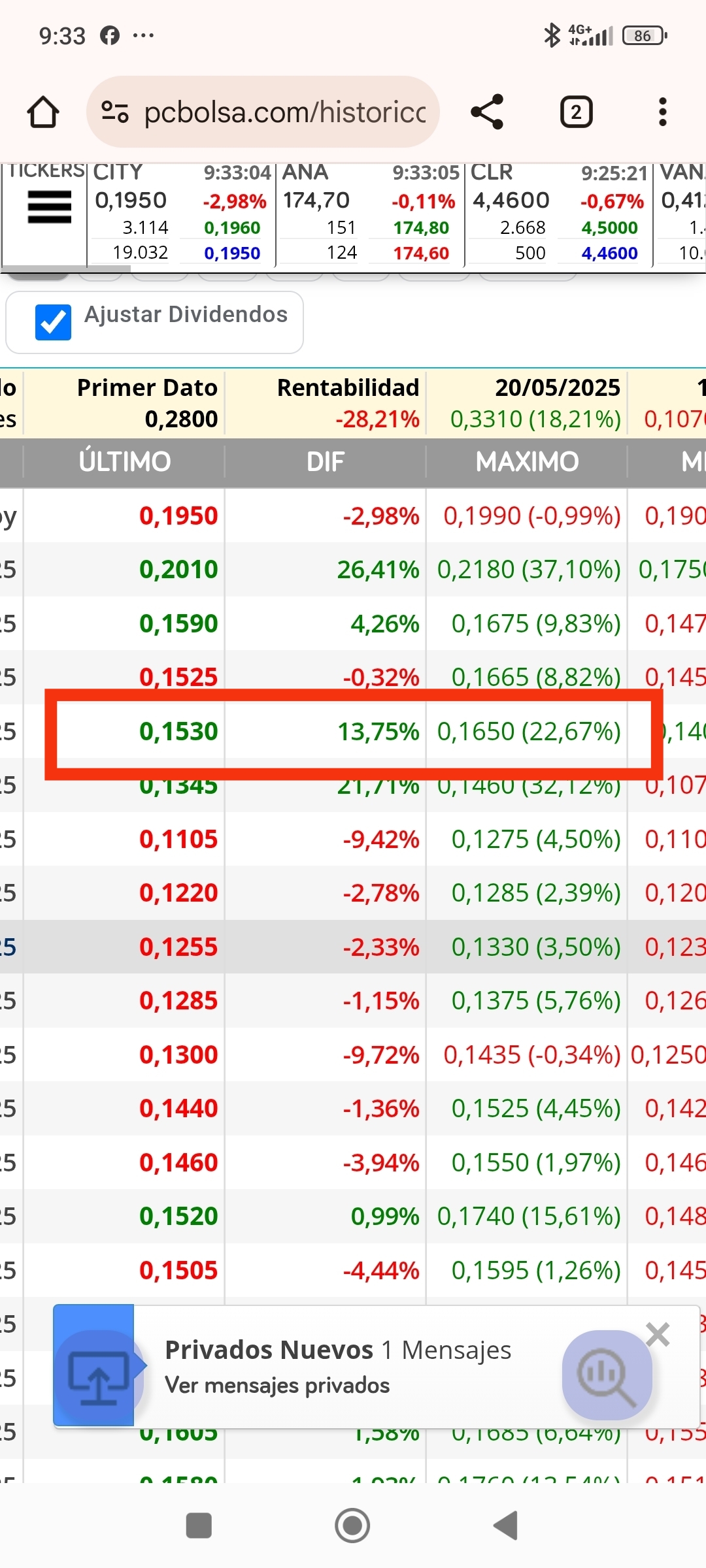Open the site info icon in address bar

pos(115,112)
